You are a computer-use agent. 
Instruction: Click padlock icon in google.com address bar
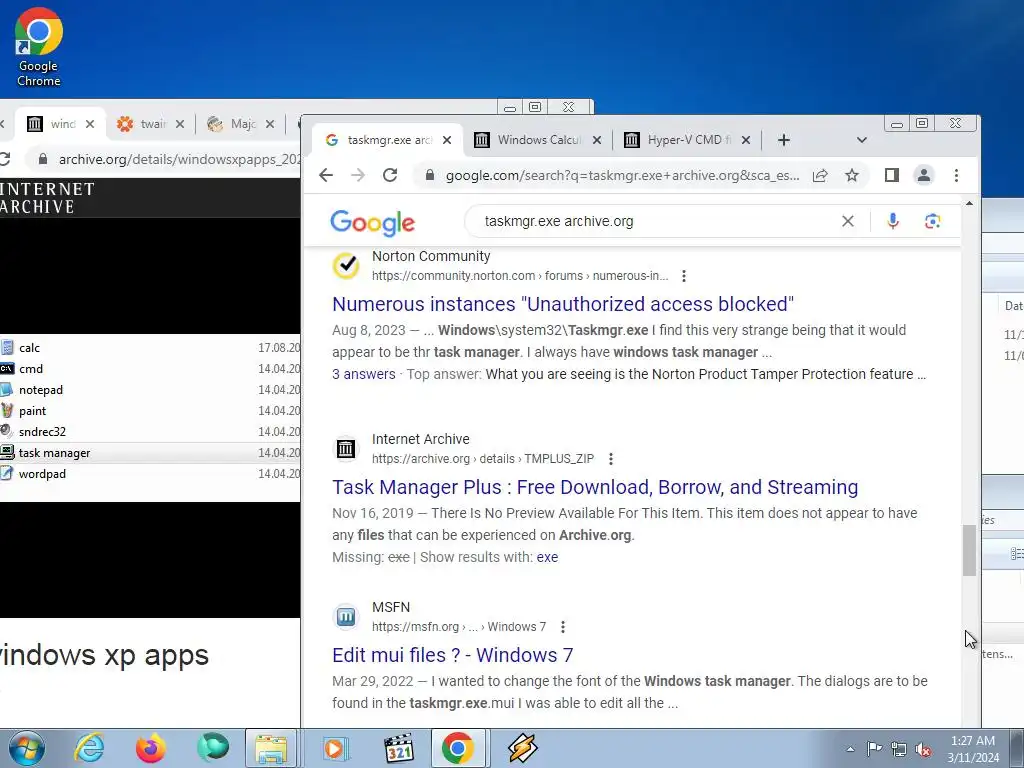pos(430,175)
